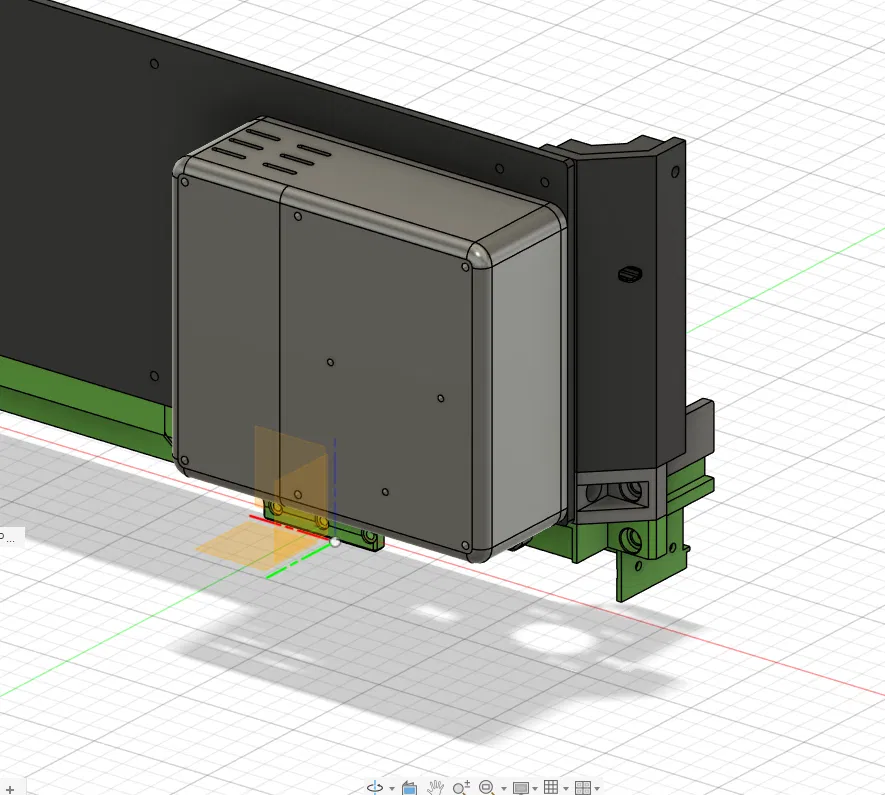The width and height of the screenshot is (885, 795).
Task: Select the Orbit tool in navigation bar
Action: 375,788
